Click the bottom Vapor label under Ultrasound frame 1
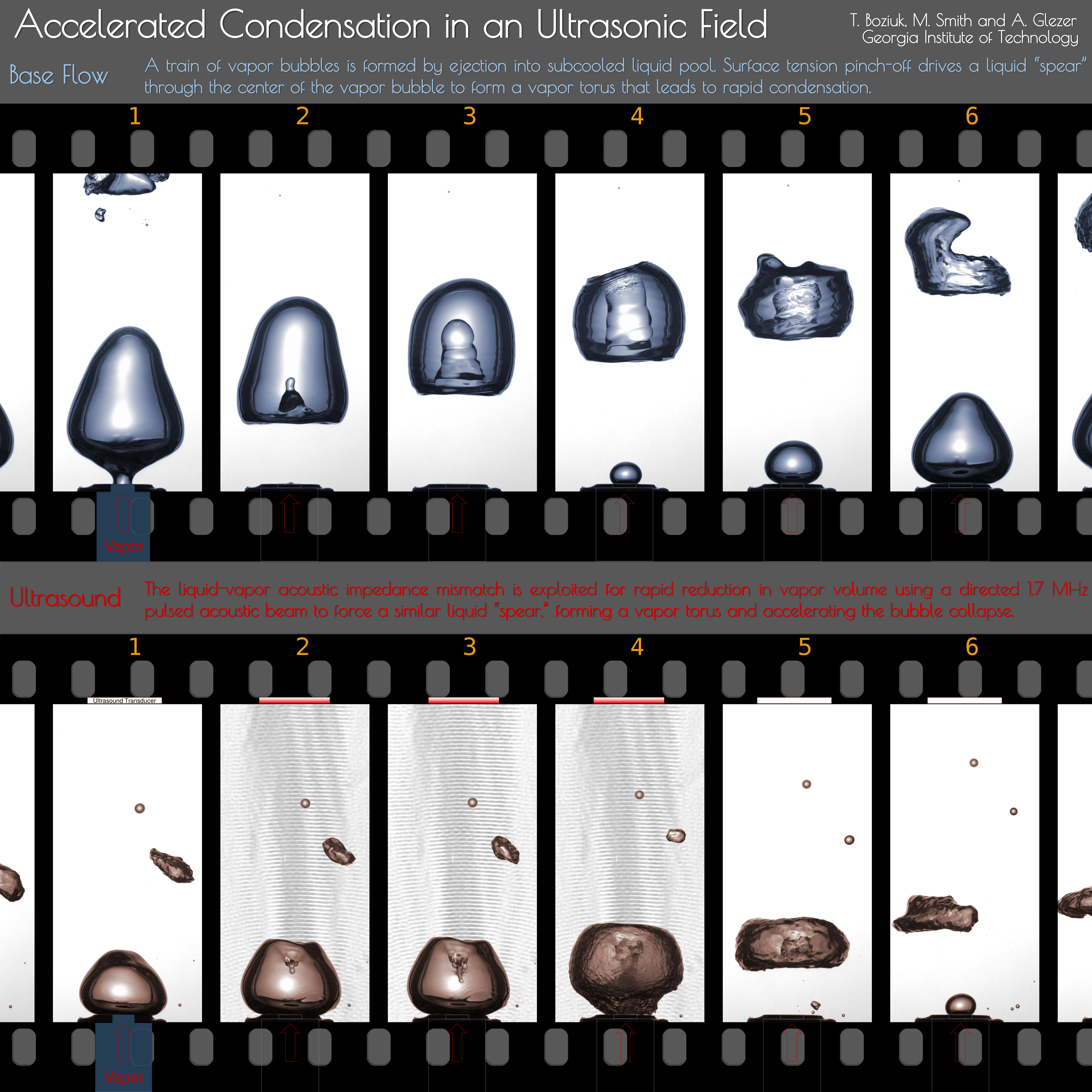1092x1092 pixels. click(x=124, y=1077)
